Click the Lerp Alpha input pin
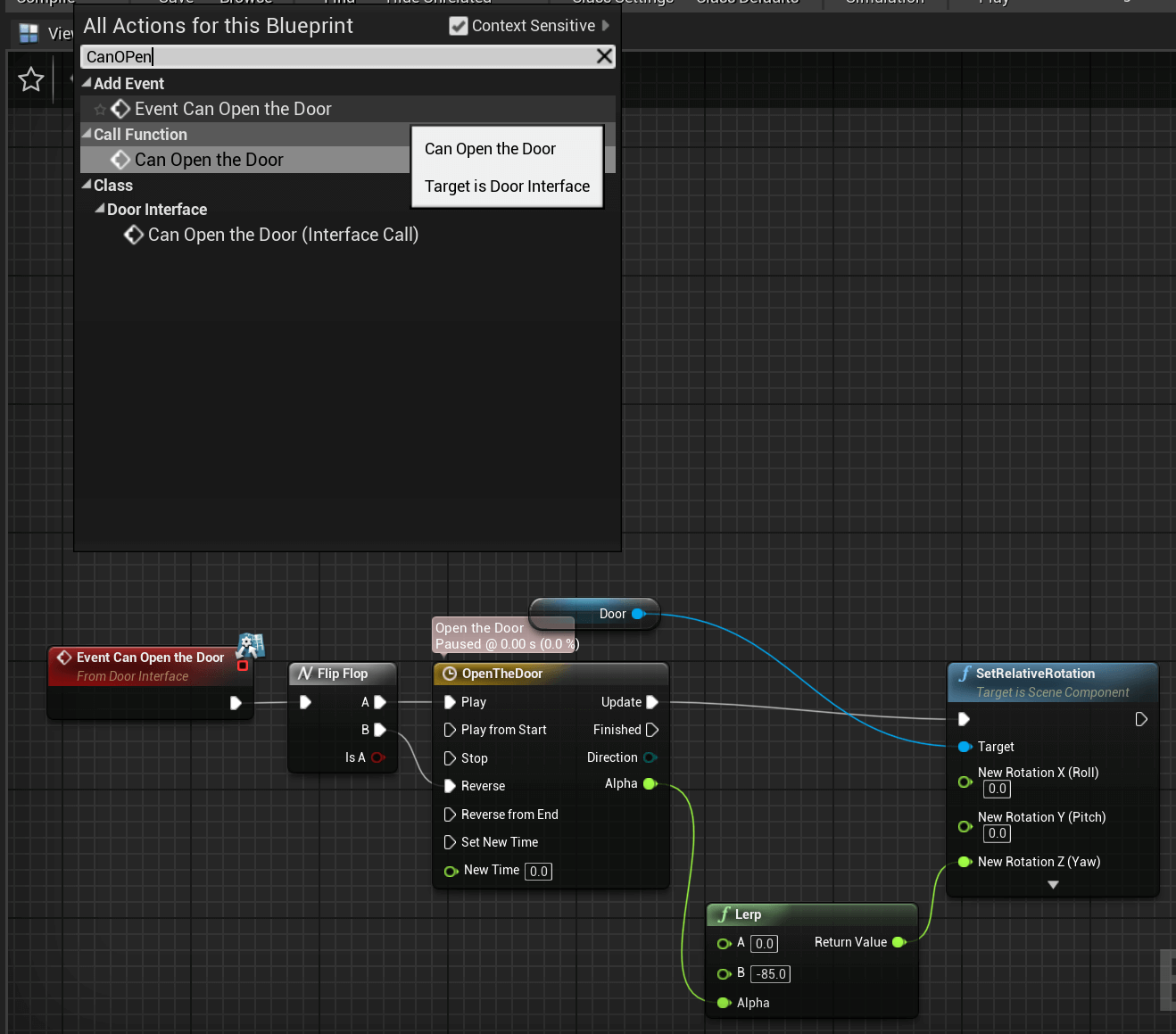1176x1034 pixels. [x=724, y=1003]
